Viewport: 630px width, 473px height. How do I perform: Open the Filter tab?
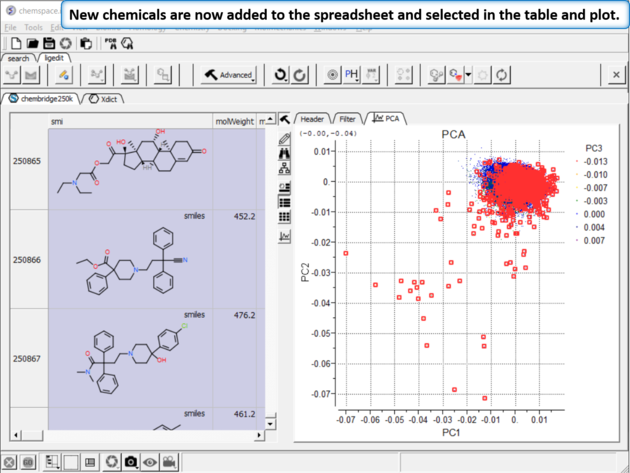coord(346,118)
